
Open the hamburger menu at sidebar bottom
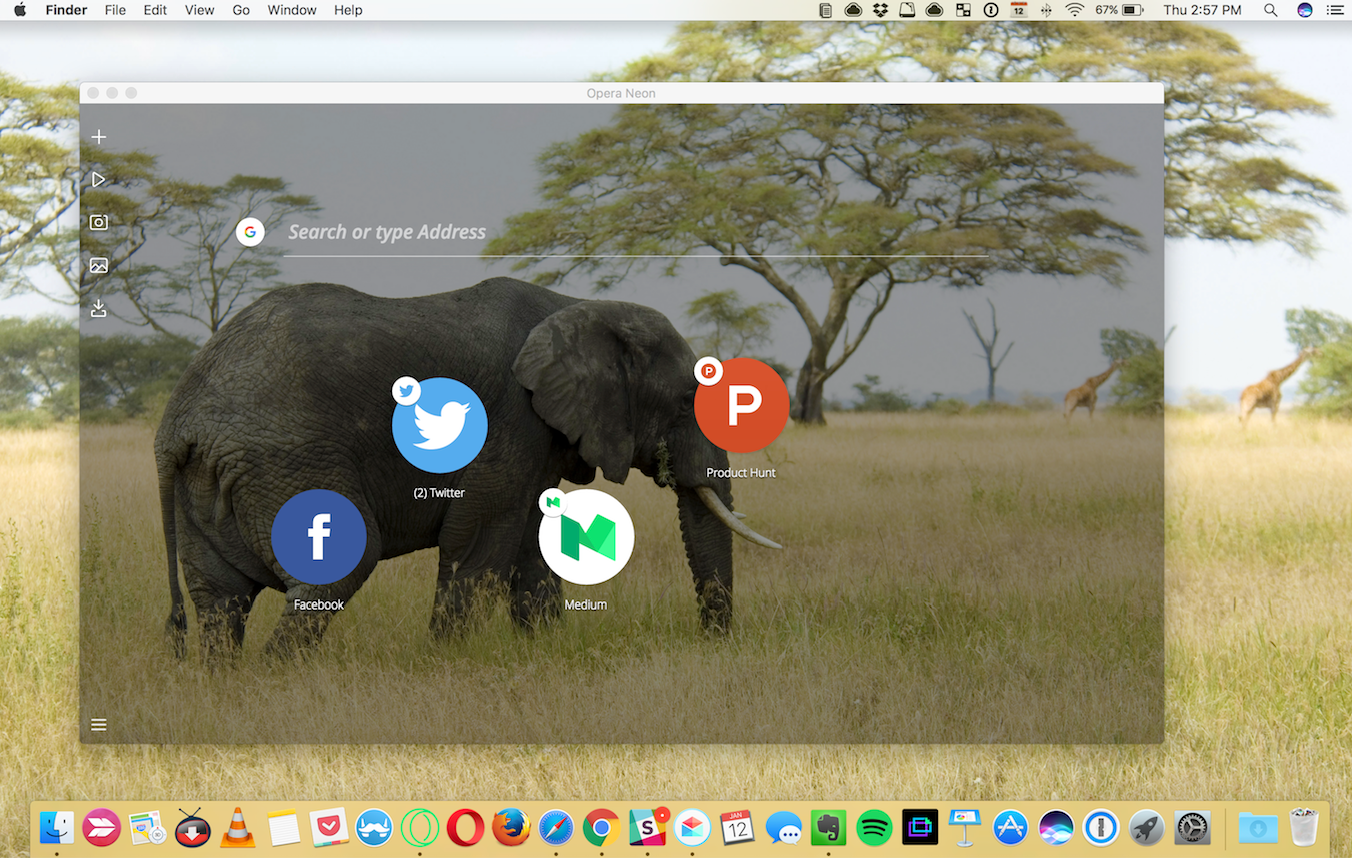point(98,724)
